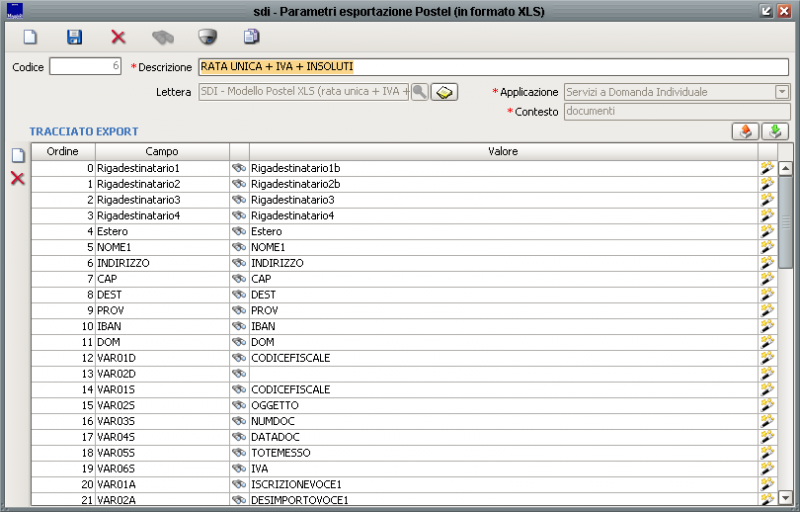Image resolution: width=800 pixels, height=512 pixels.
Task: Add new row to Tracciato Export table
Action: pos(17,155)
